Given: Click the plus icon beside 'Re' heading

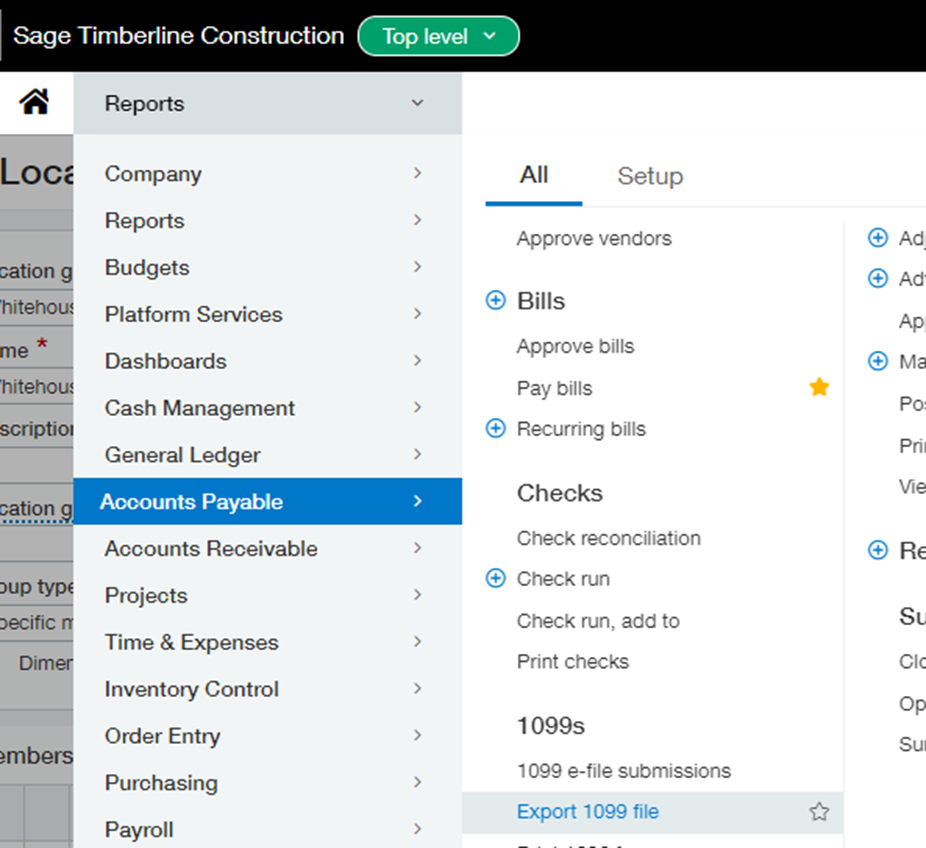Looking at the screenshot, I should click(x=878, y=550).
